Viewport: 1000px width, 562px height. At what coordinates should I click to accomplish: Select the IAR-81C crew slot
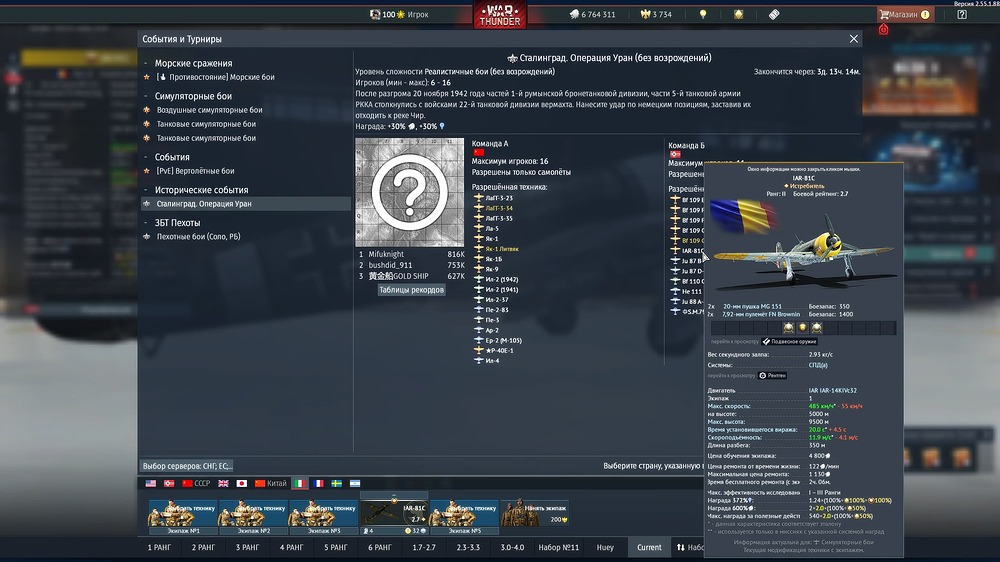(394, 514)
